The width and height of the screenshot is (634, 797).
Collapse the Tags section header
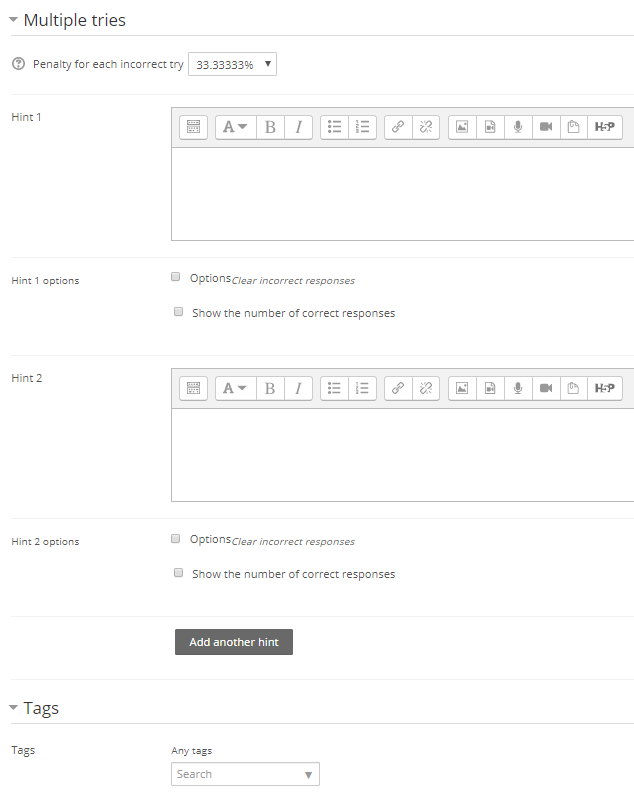click(14, 708)
